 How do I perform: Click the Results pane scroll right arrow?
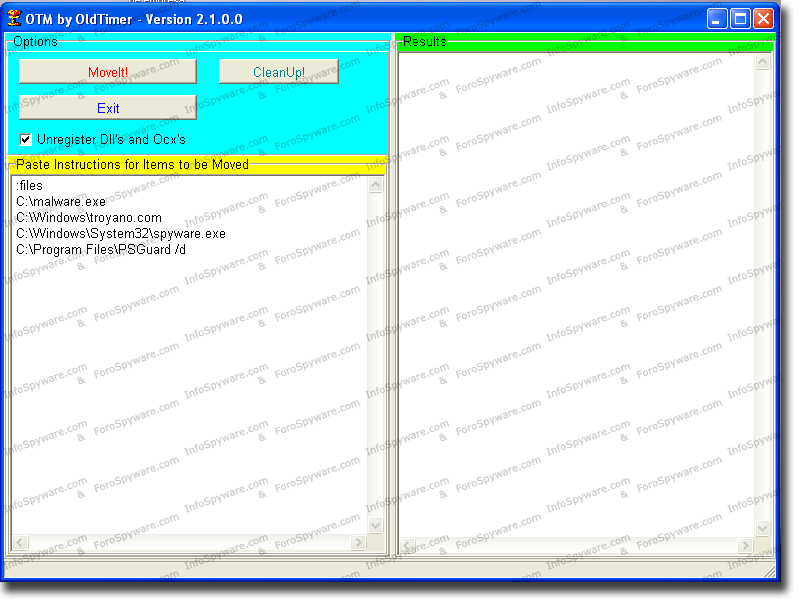click(745, 545)
